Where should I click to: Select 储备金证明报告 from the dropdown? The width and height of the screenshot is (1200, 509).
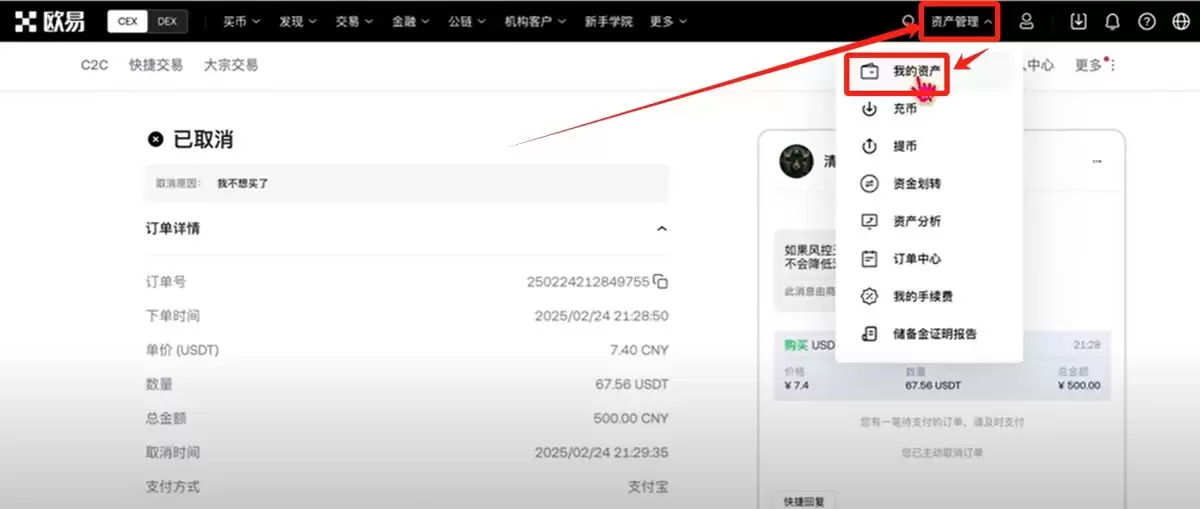click(x=928, y=334)
